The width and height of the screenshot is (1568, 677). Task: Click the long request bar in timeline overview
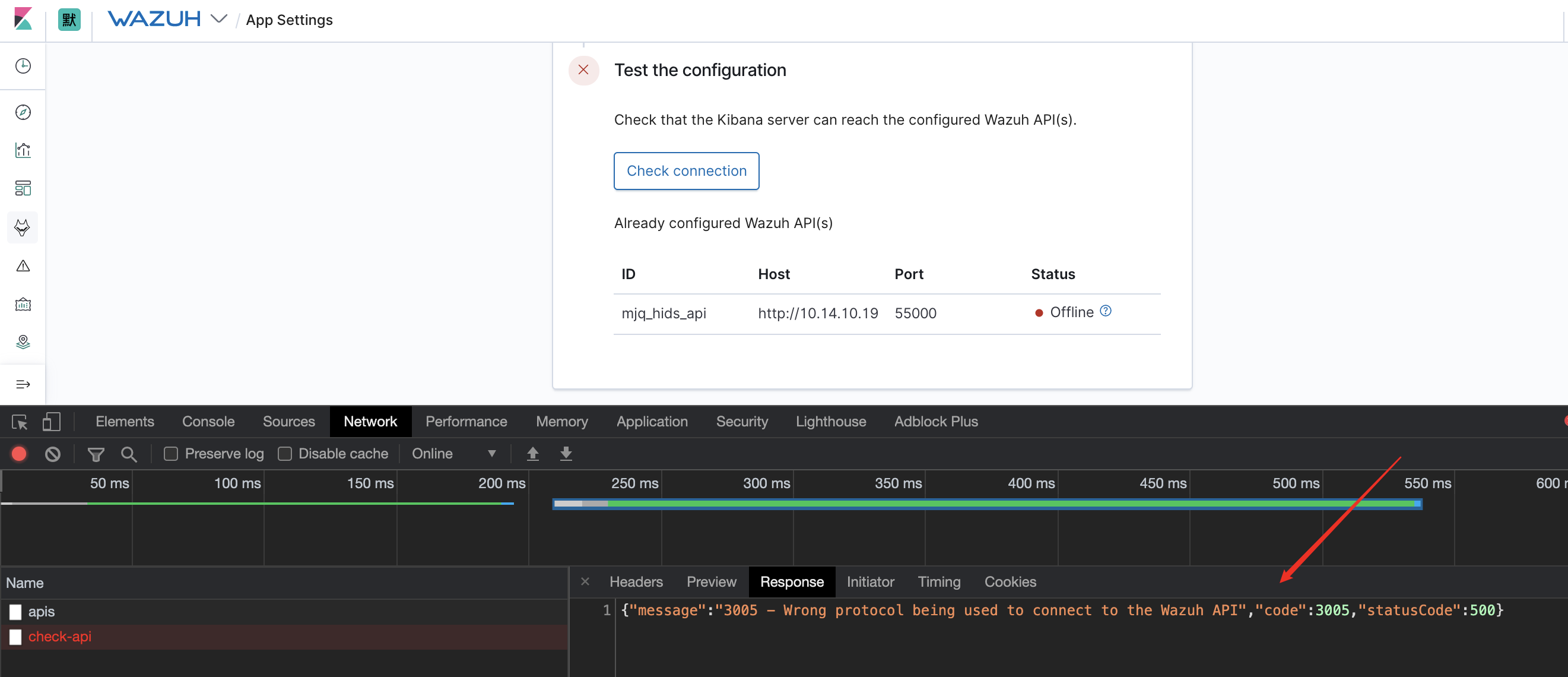click(x=988, y=504)
